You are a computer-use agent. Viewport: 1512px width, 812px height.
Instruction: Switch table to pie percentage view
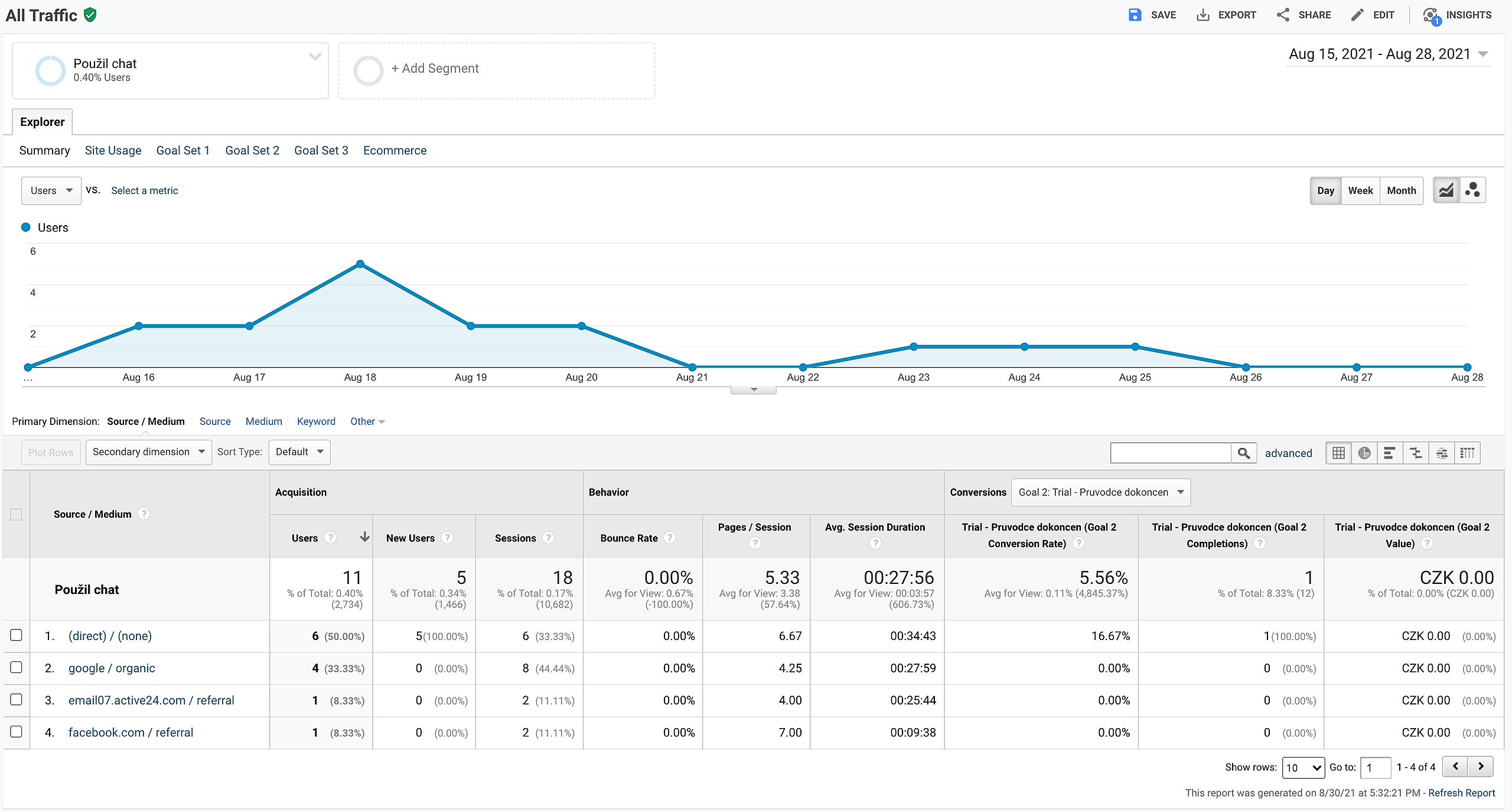[x=1364, y=453]
